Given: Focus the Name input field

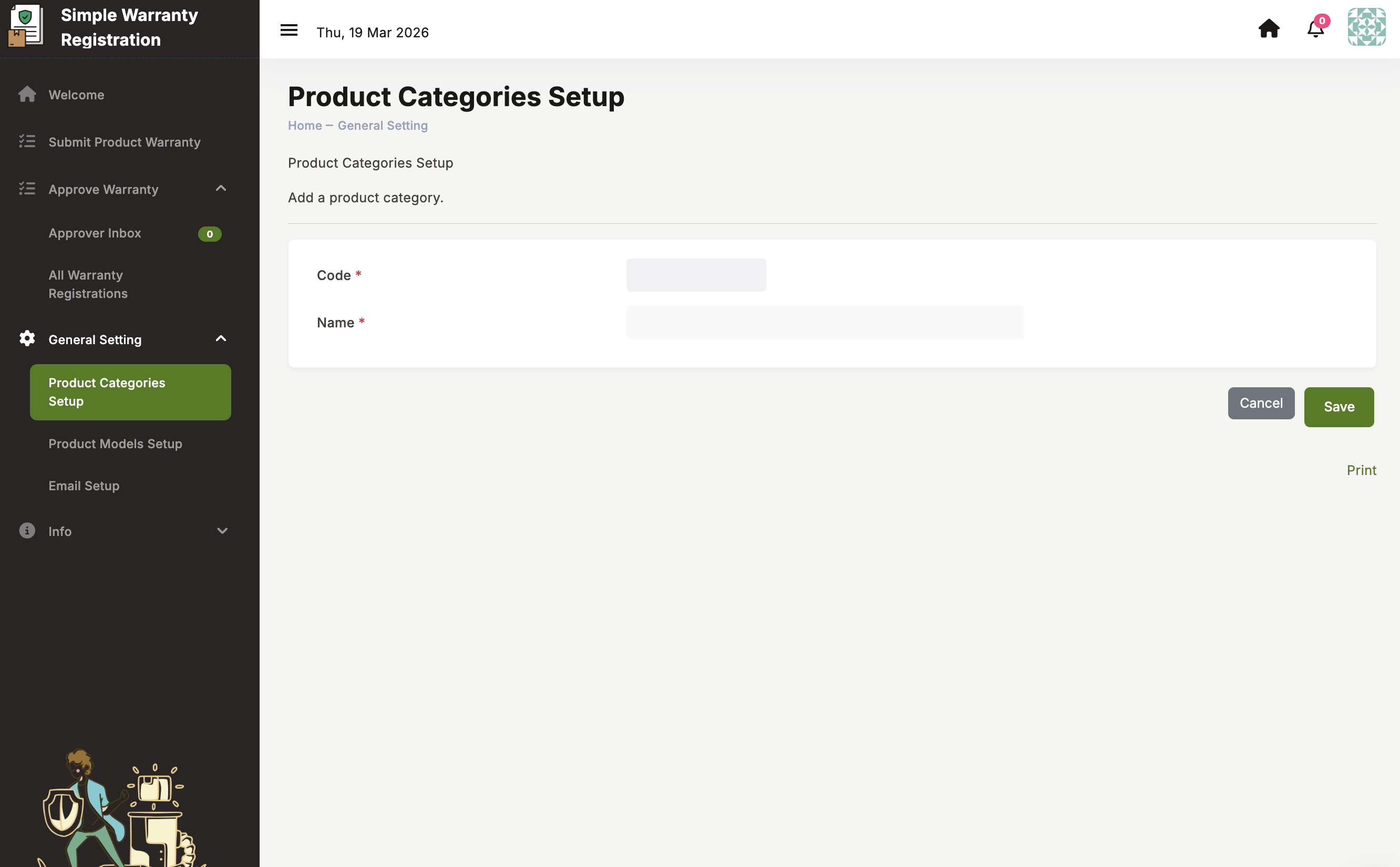Looking at the screenshot, I should coord(825,322).
